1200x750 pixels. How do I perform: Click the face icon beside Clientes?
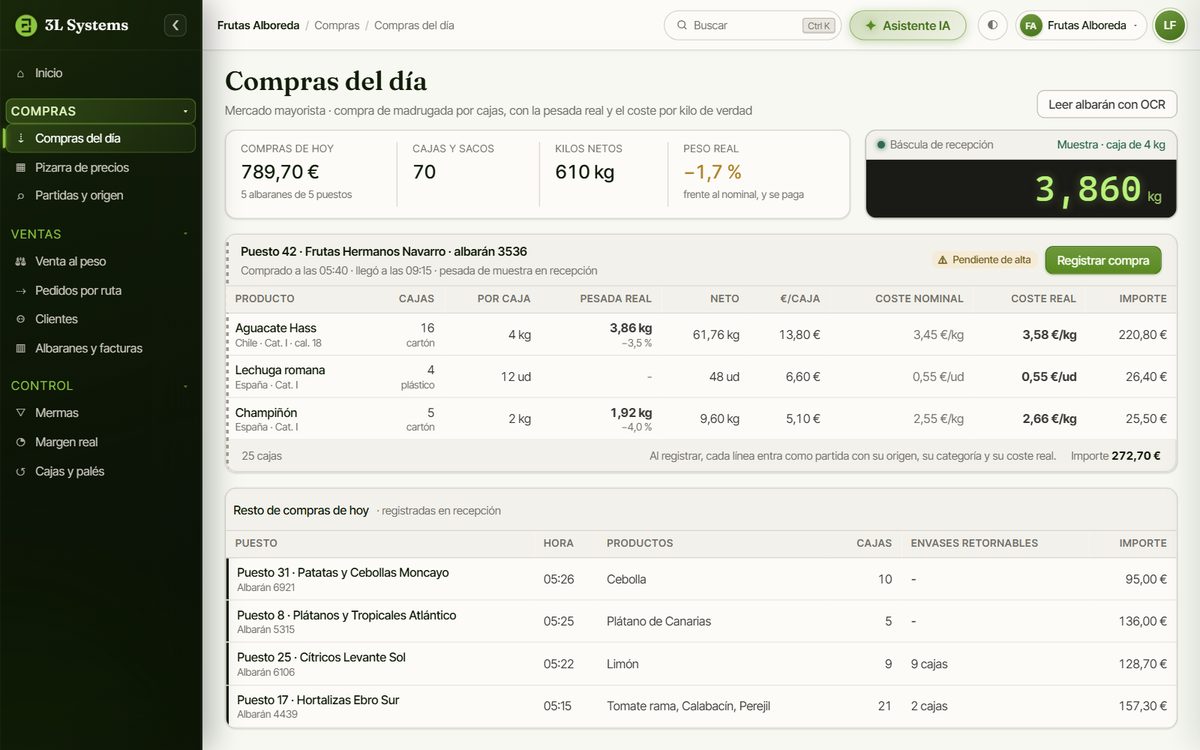tap(20, 319)
